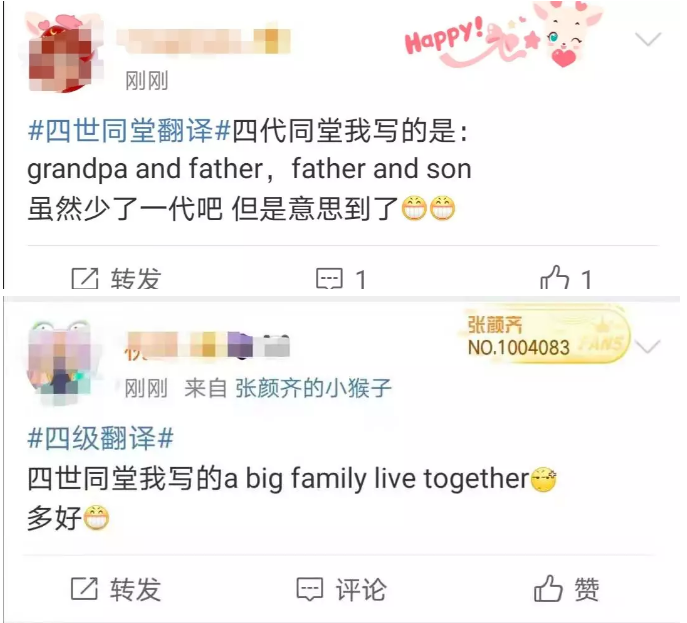
Task: Tap the 赞 thumbs-up icon on second post
Action: [548, 588]
